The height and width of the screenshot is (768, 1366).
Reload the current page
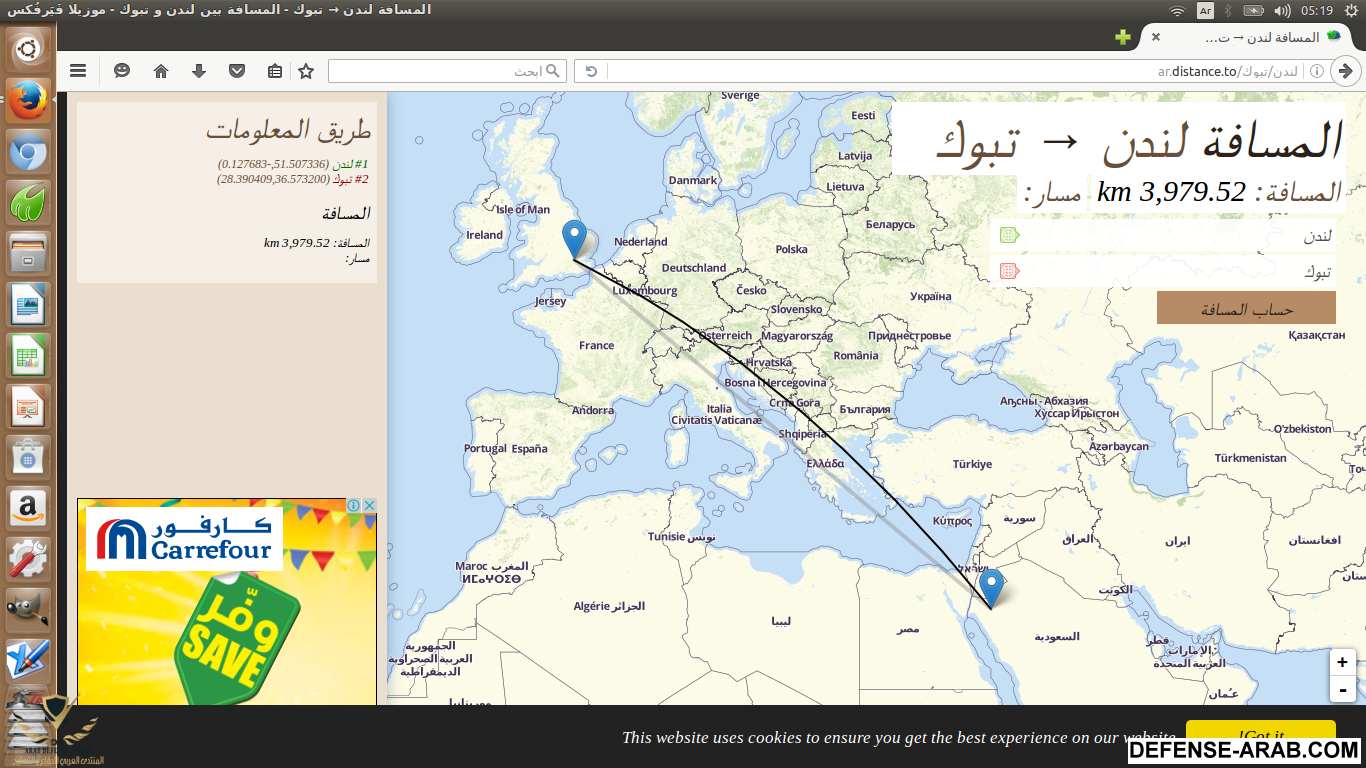click(590, 71)
